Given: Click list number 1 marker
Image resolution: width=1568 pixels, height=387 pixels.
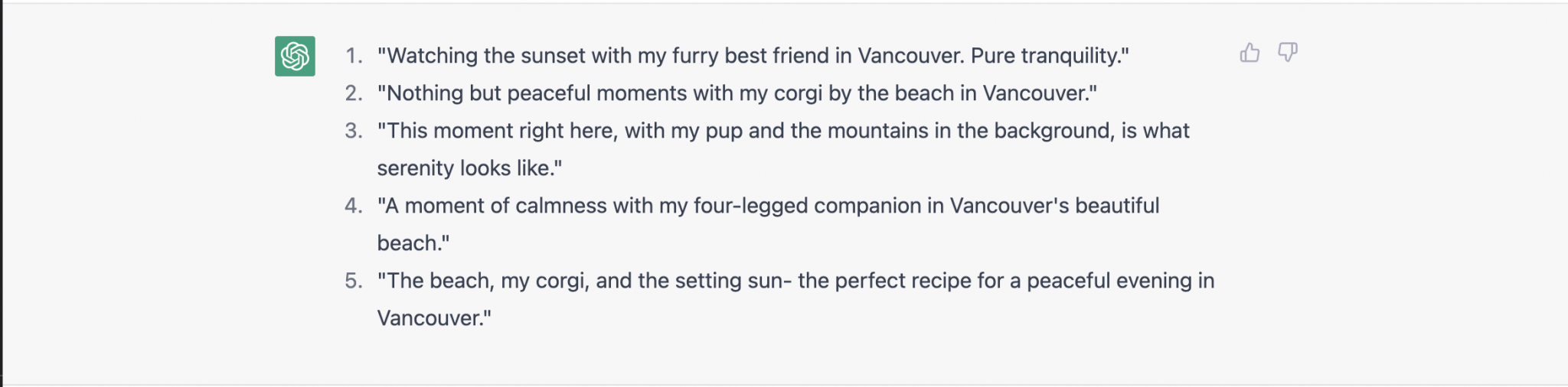Looking at the screenshot, I should coord(354,56).
